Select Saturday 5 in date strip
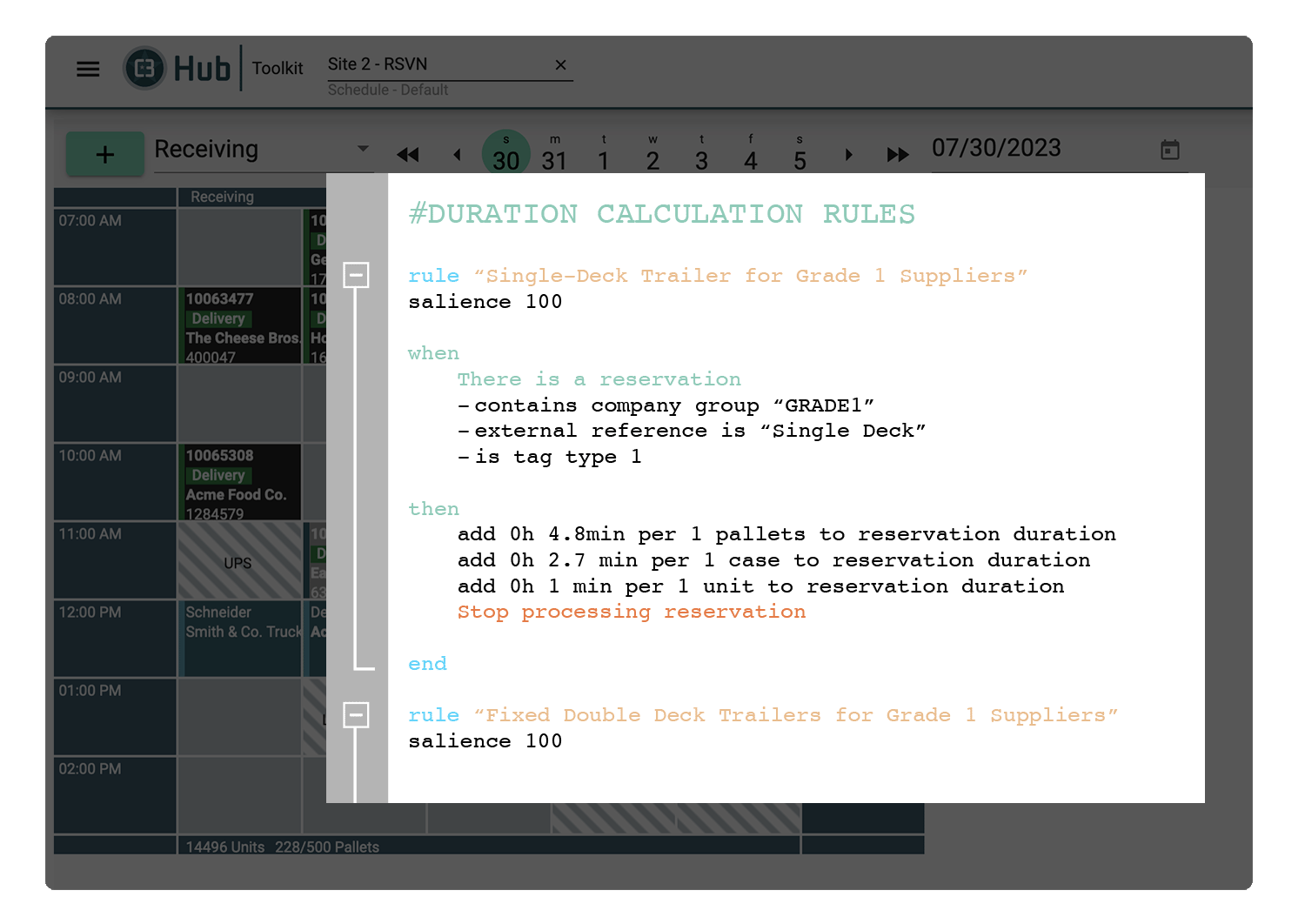 tap(800, 153)
